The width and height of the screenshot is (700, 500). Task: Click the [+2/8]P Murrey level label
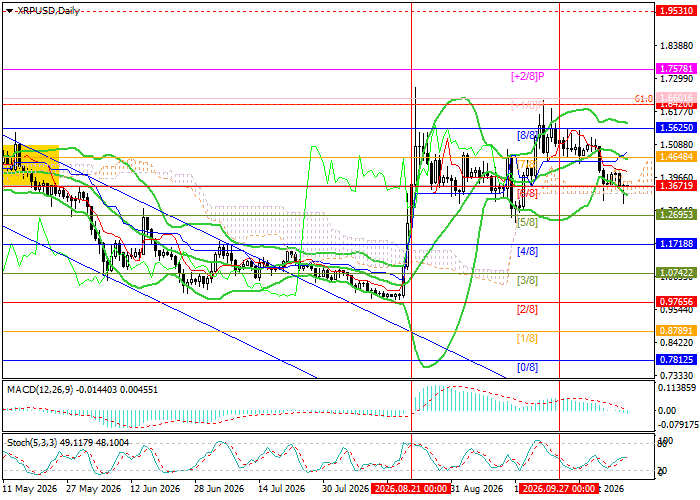528,76
